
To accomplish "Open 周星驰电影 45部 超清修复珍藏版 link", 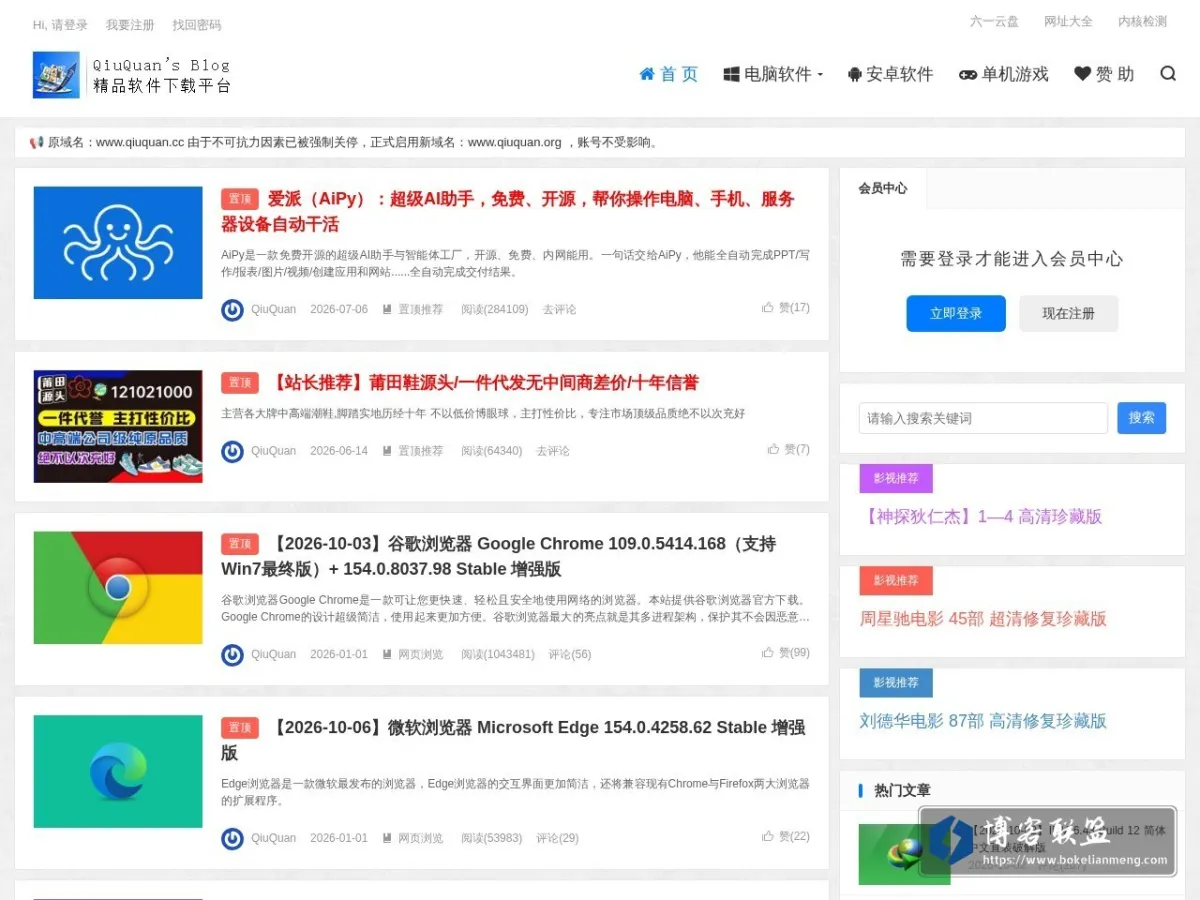I will tap(983, 619).
